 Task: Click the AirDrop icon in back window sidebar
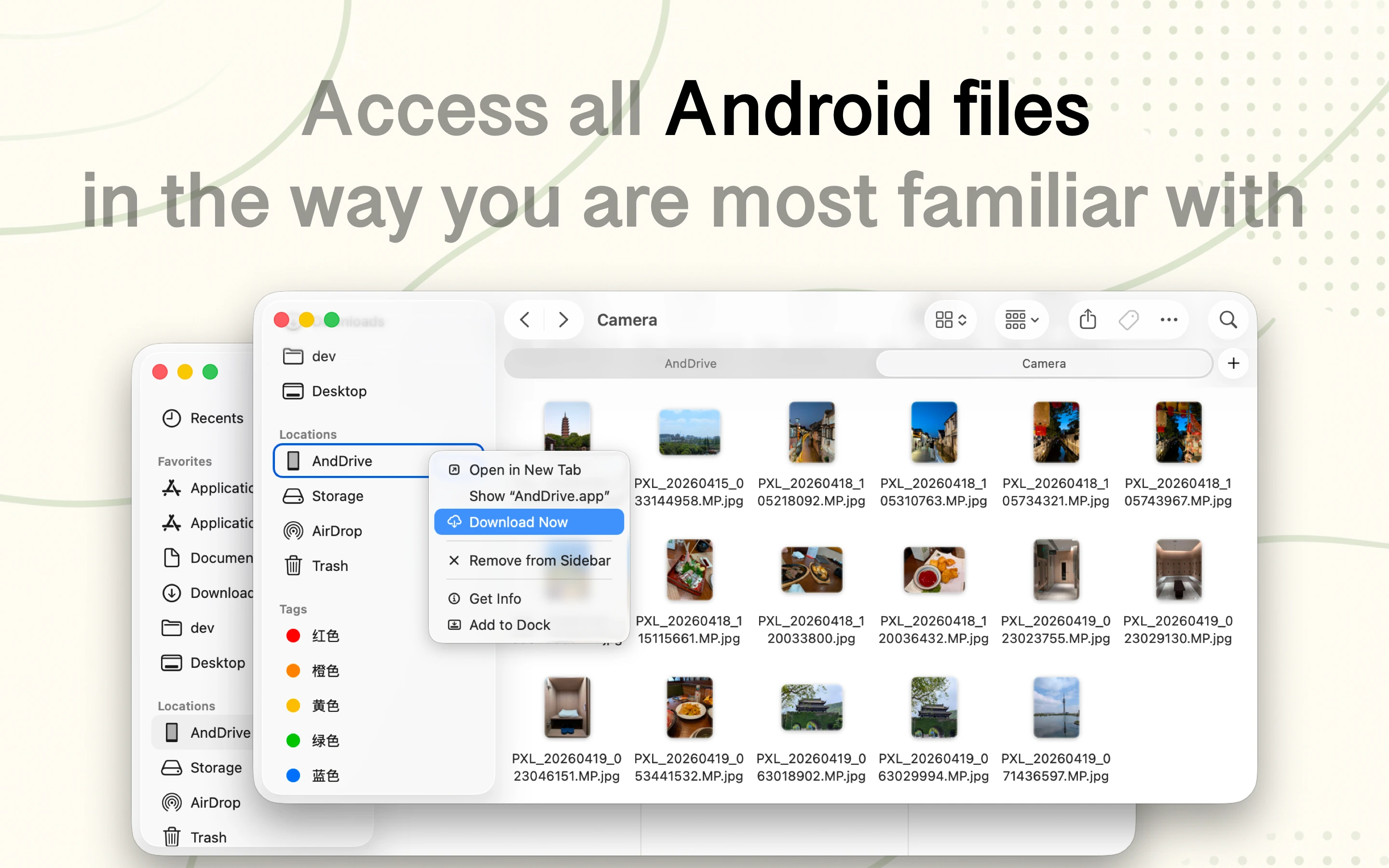171,803
